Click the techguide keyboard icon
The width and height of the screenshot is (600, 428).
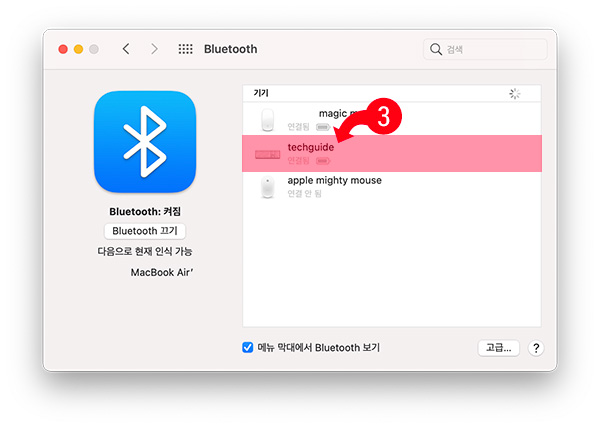267,155
